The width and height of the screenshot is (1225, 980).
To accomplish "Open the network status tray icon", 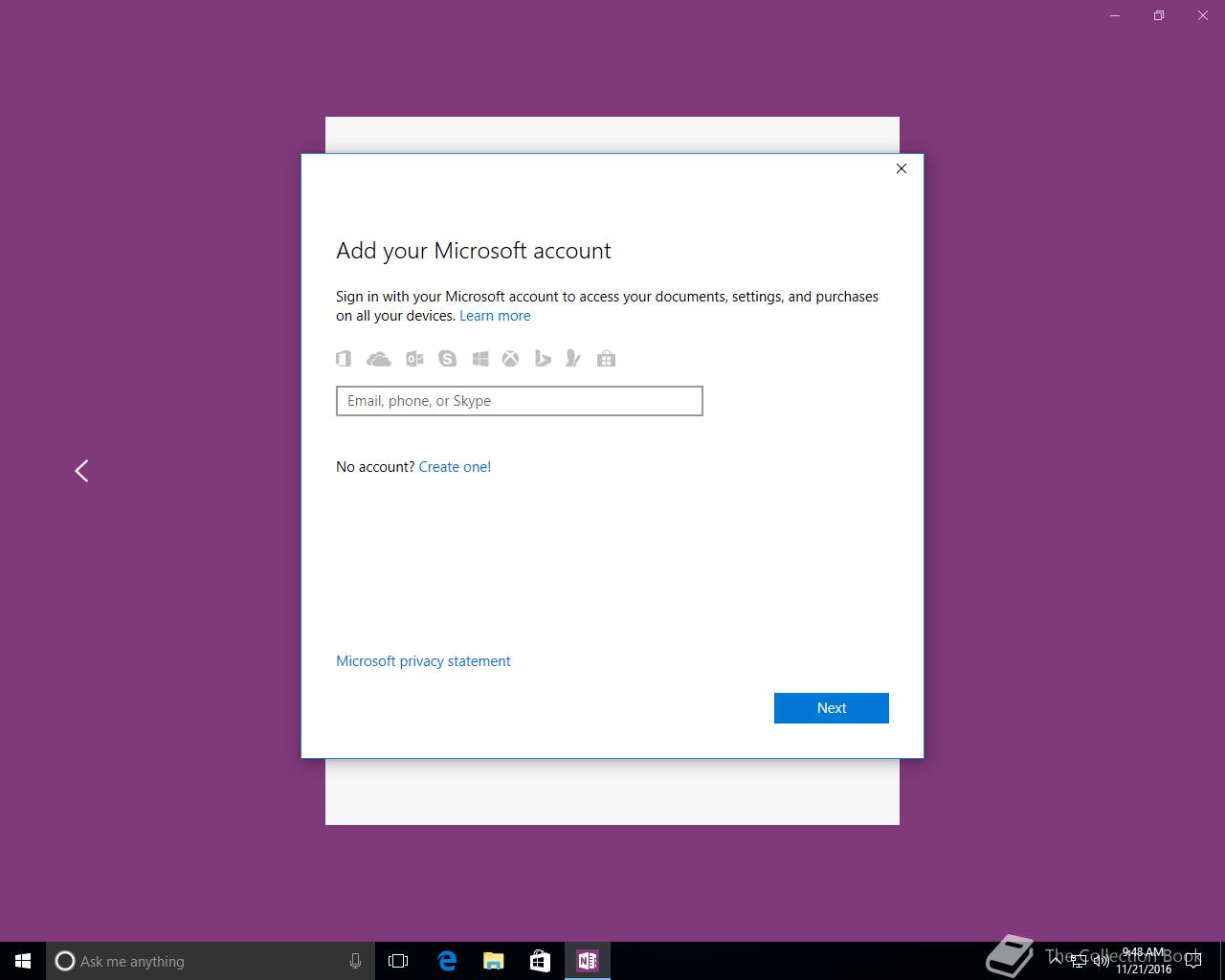I will click(1079, 961).
